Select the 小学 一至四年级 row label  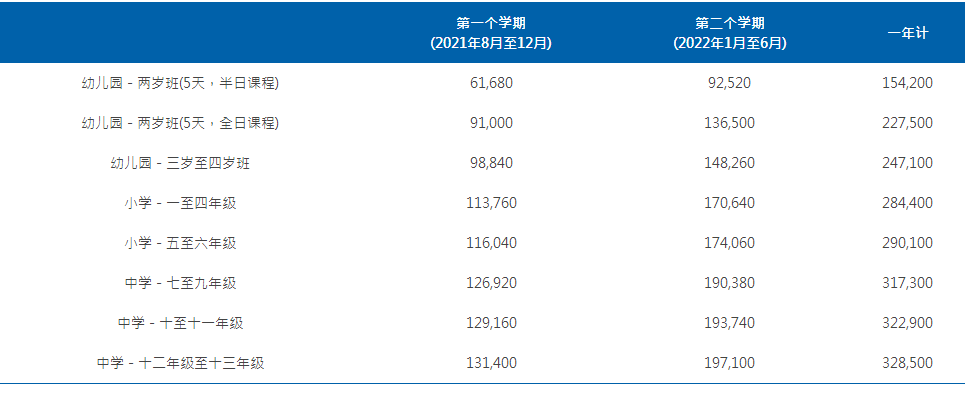[180, 203]
